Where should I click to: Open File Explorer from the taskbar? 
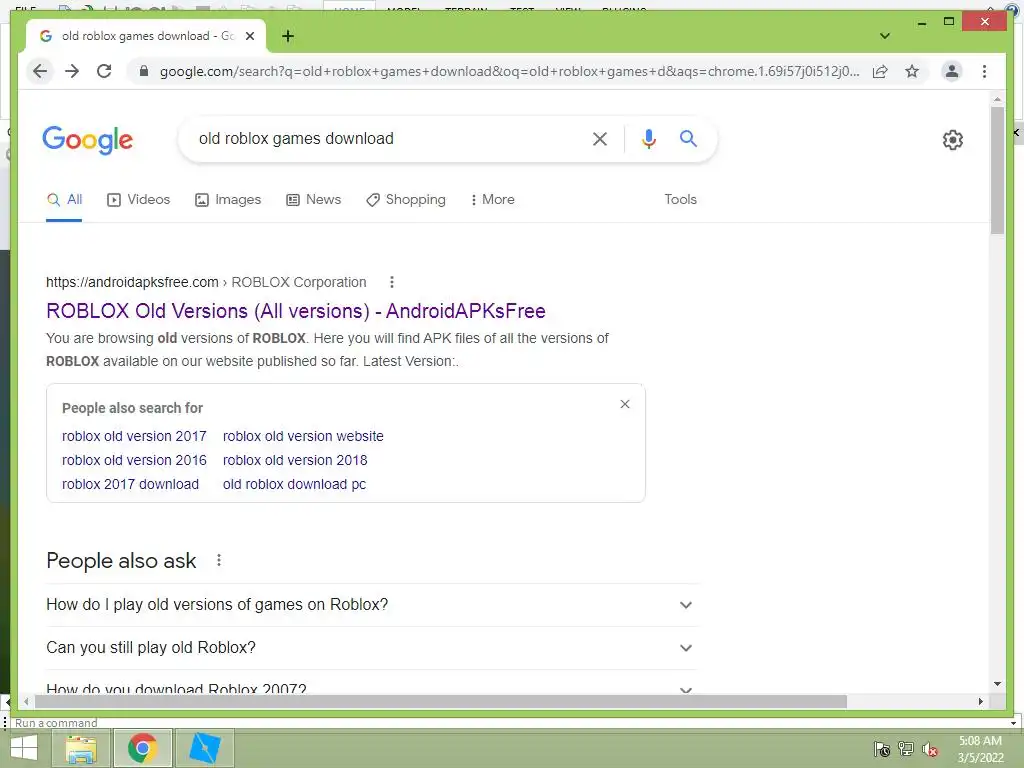[x=81, y=748]
